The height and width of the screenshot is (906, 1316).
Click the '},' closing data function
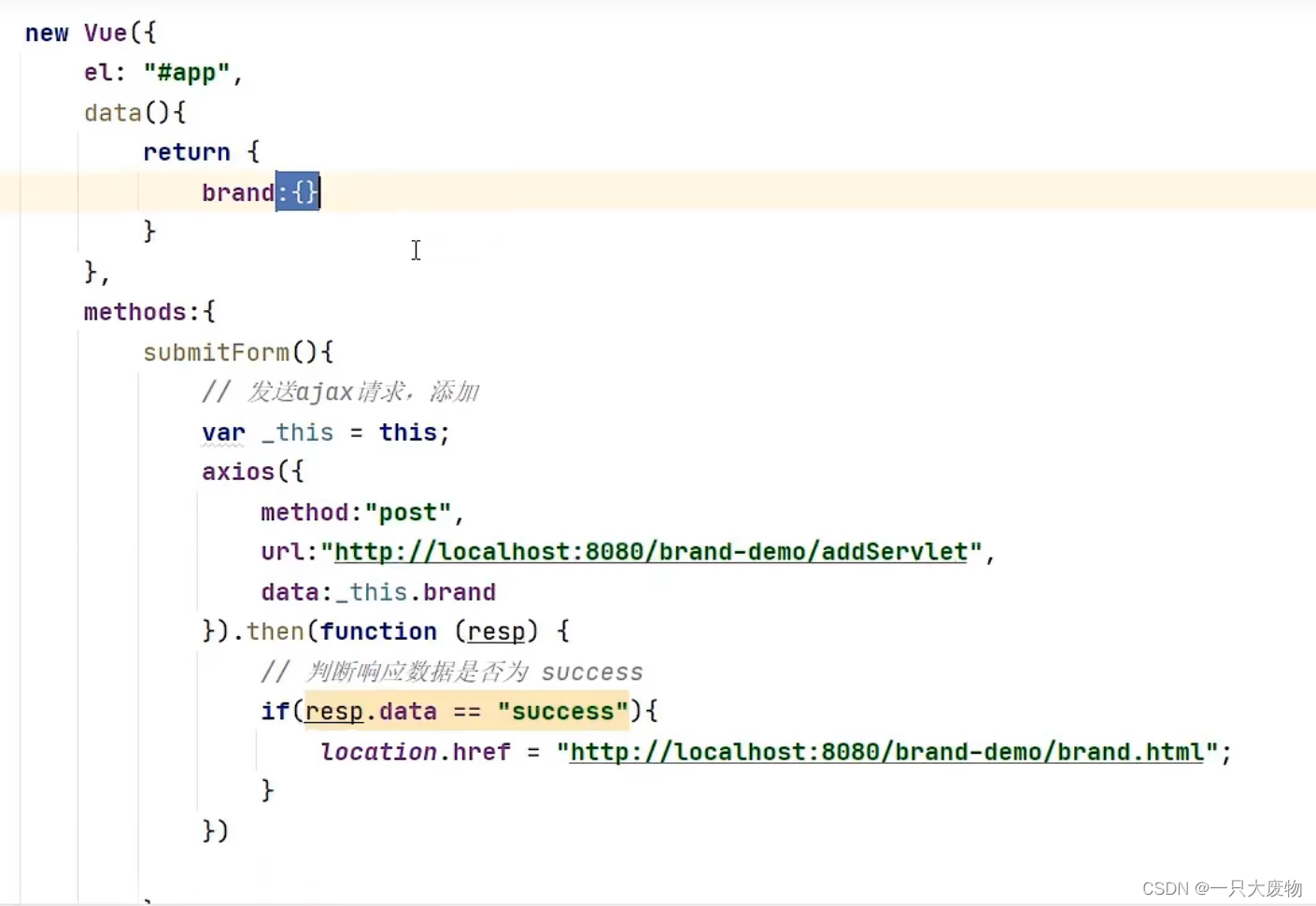click(x=97, y=272)
